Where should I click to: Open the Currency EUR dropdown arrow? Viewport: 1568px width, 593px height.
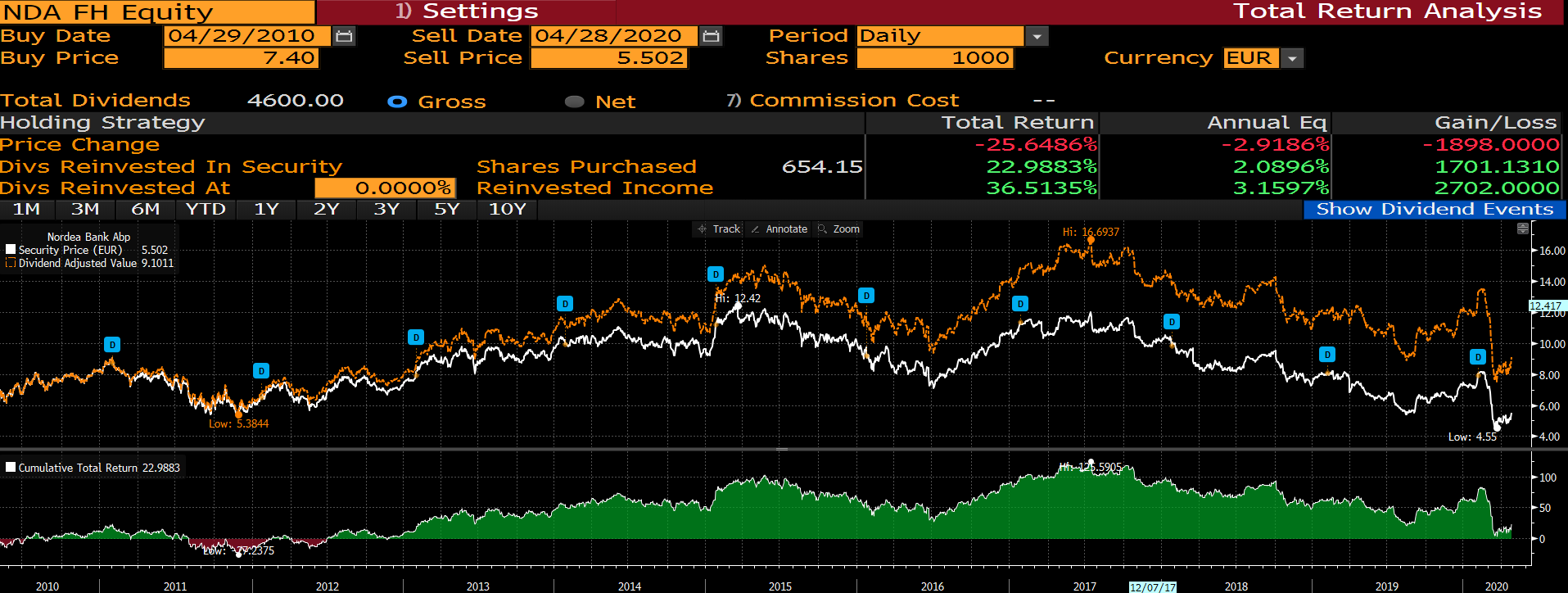1292,58
